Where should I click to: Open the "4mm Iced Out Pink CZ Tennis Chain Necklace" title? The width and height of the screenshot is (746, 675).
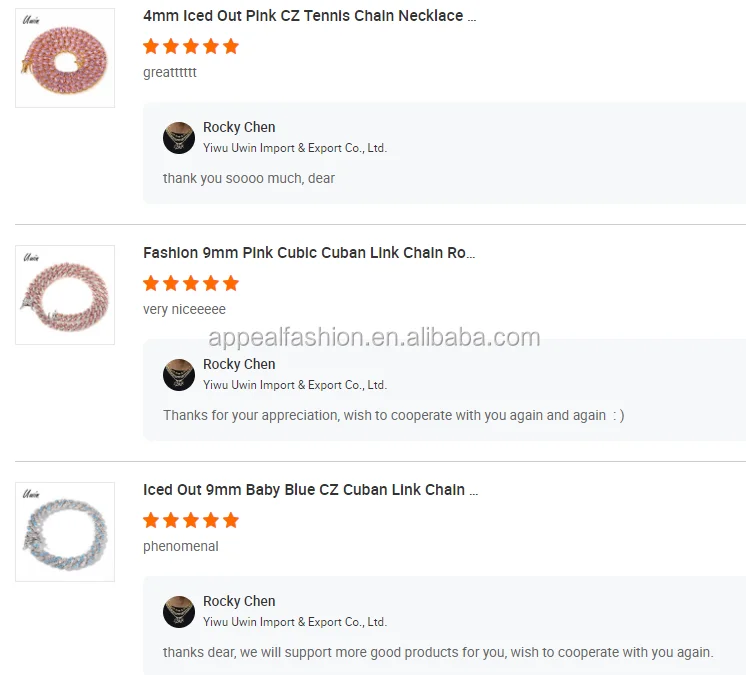click(309, 16)
